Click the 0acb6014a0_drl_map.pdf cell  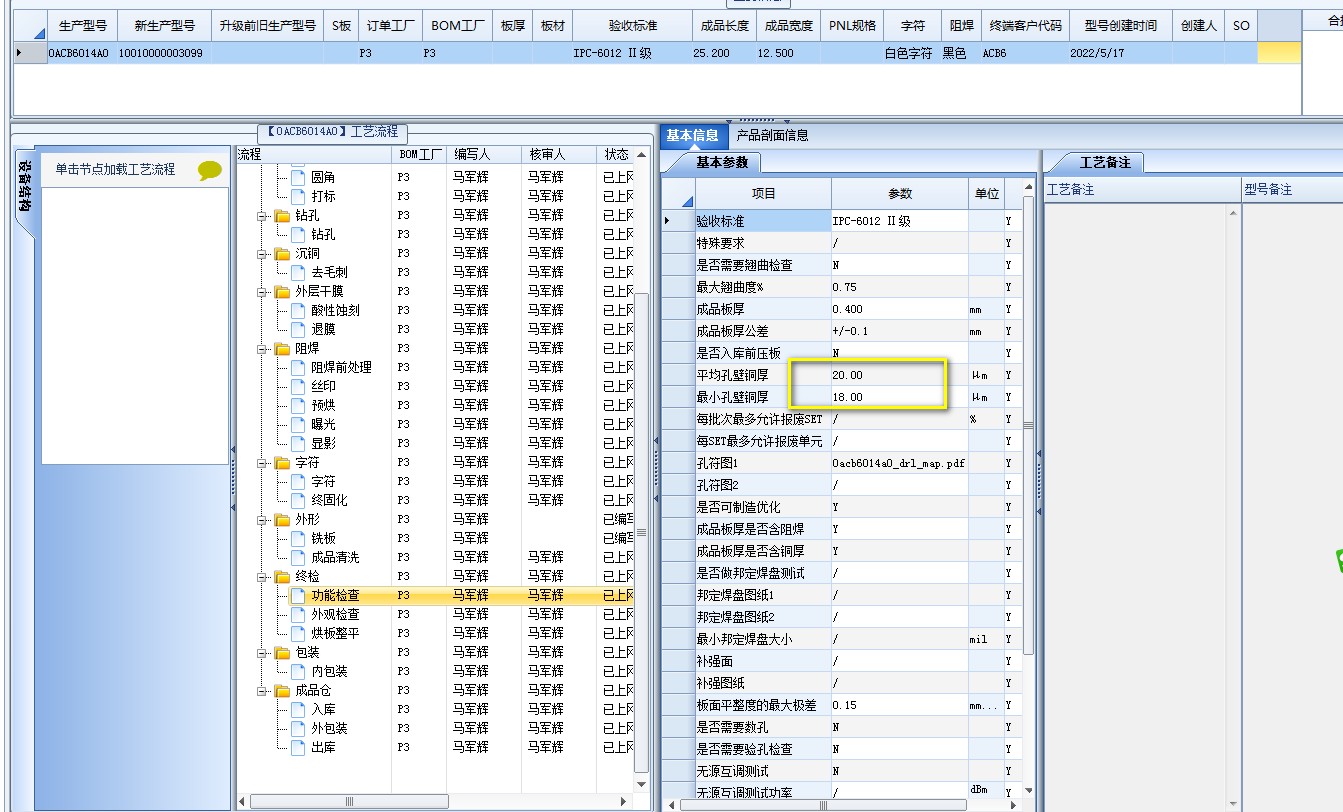(899, 463)
